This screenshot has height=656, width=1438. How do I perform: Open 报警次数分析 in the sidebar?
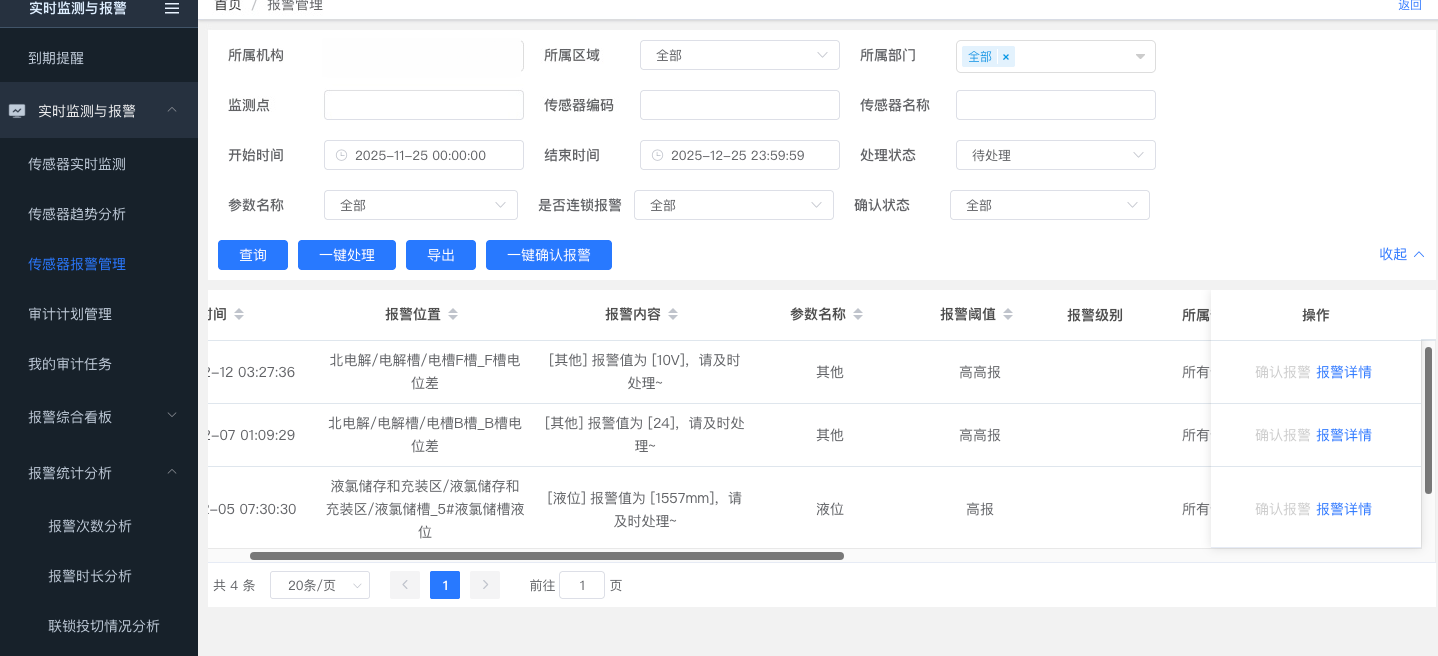[x=90, y=526]
